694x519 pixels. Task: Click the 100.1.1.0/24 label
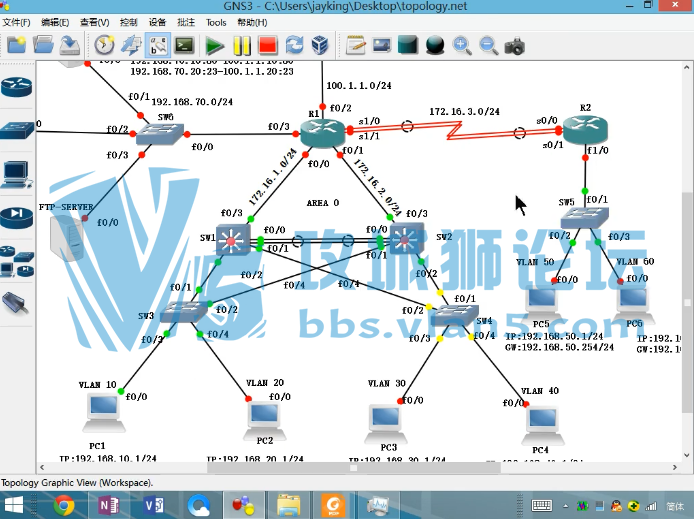coord(359,85)
